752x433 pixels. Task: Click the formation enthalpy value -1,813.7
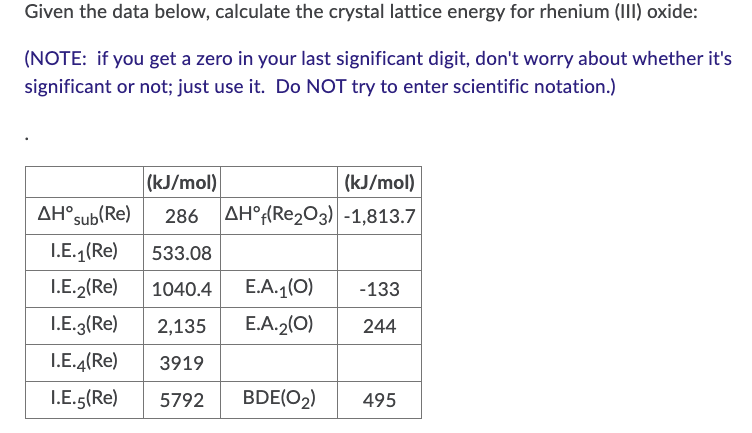[x=379, y=216]
